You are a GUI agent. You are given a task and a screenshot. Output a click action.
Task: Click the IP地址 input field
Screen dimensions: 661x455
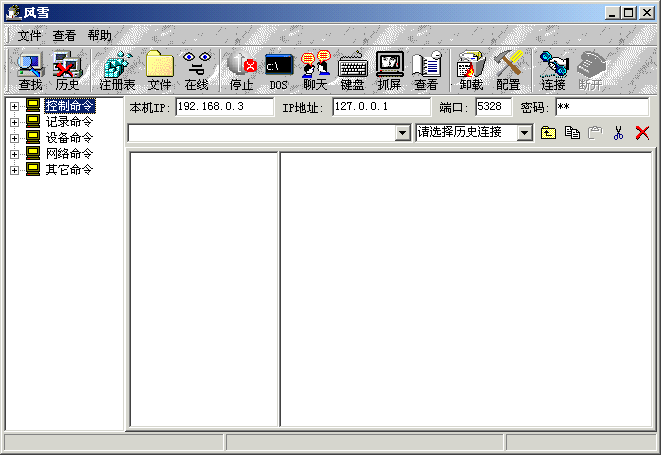click(381, 106)
